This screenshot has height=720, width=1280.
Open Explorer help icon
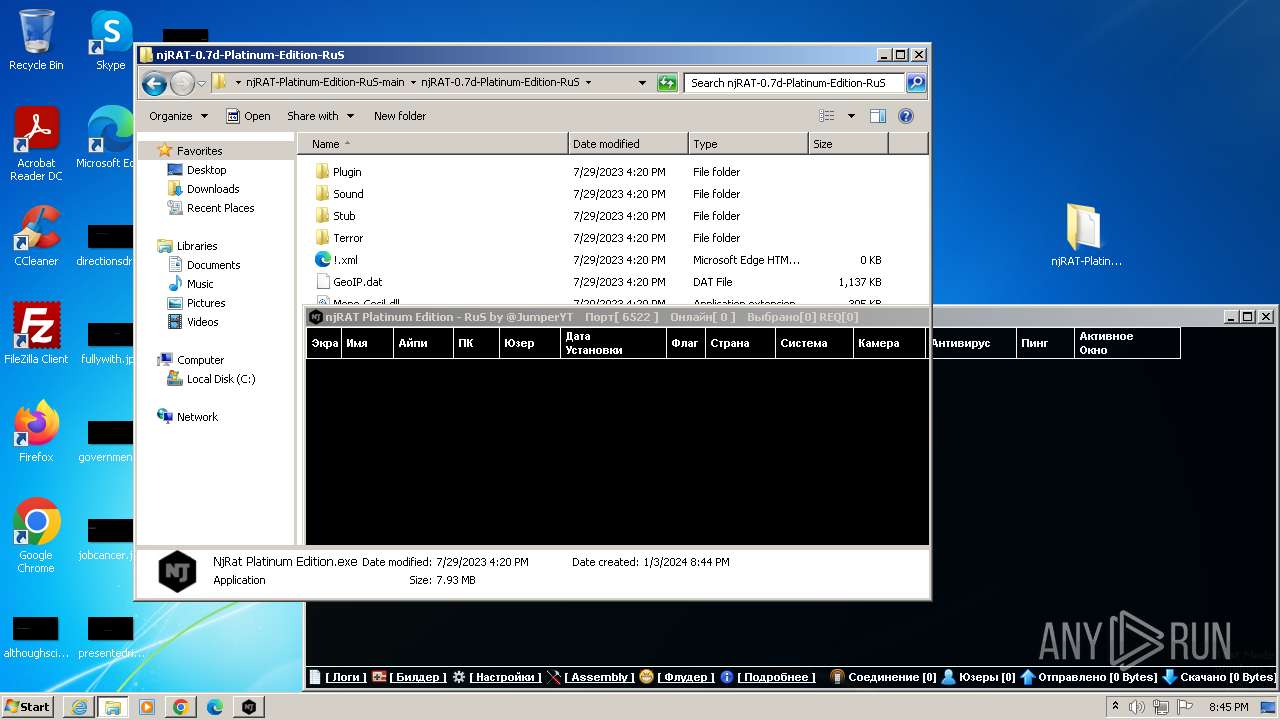pos(906,116)
